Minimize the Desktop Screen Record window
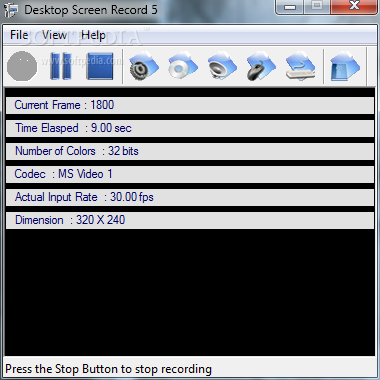This screenshot has height=380, width=380. click(x=290, y=7)
